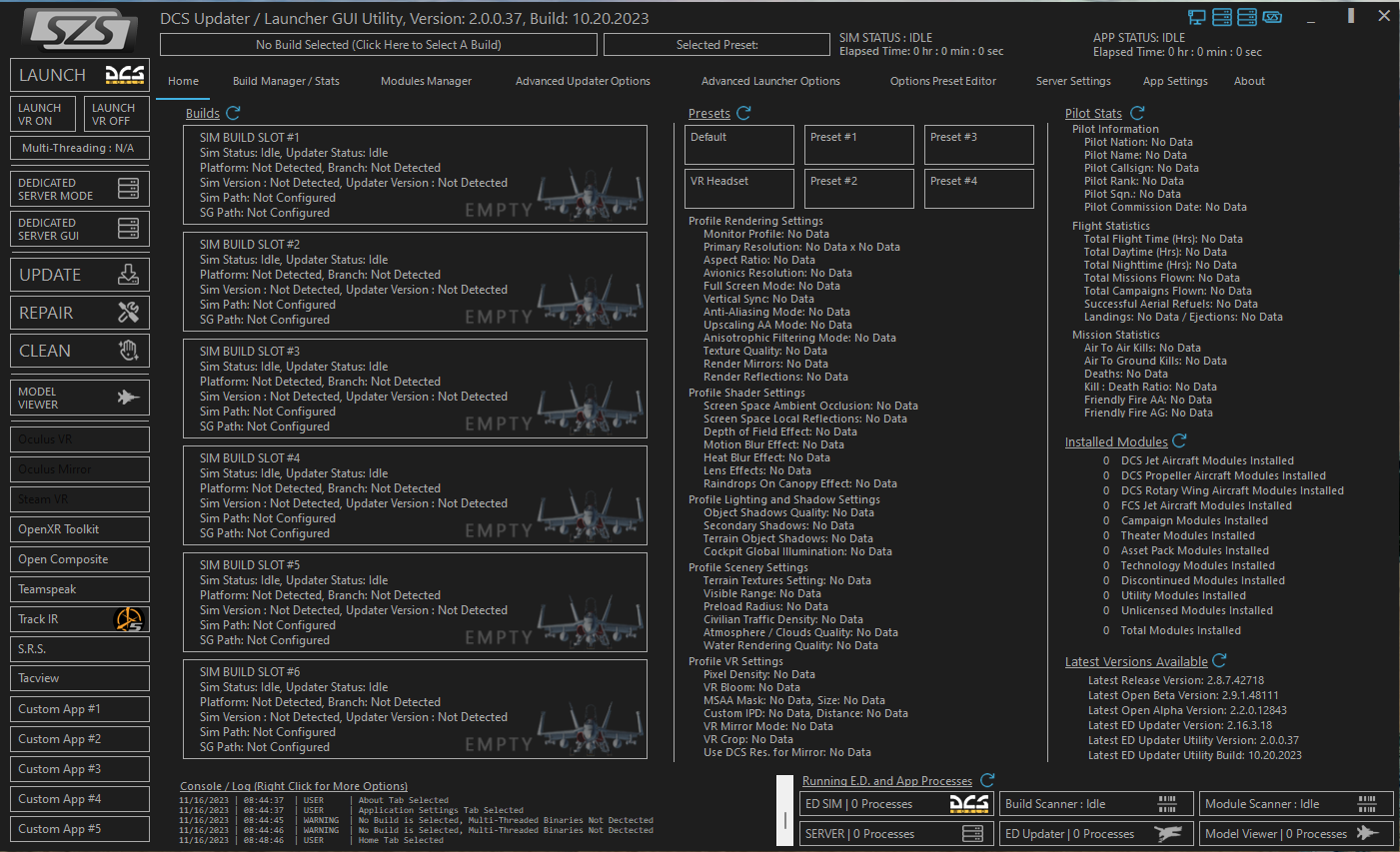Select the Default preset
This screenshot has width=1400, height=852.
tap(739, 145)
